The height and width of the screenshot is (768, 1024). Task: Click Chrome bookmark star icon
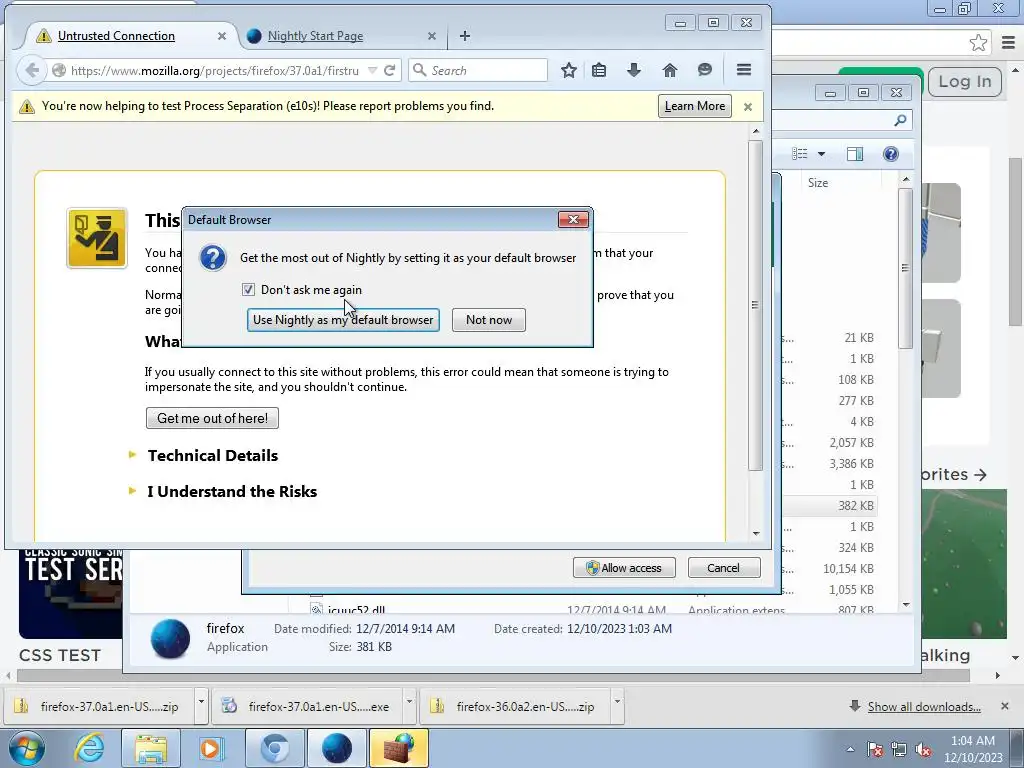[978, 43]
